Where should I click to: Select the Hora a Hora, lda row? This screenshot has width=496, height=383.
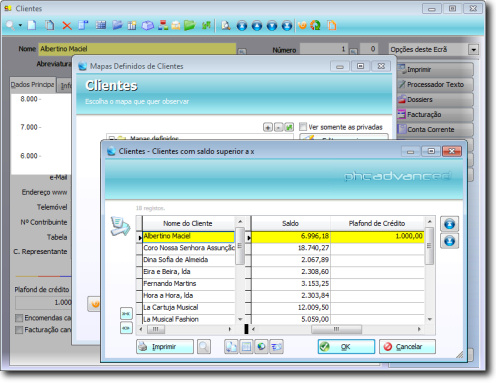tap(189, 296)
